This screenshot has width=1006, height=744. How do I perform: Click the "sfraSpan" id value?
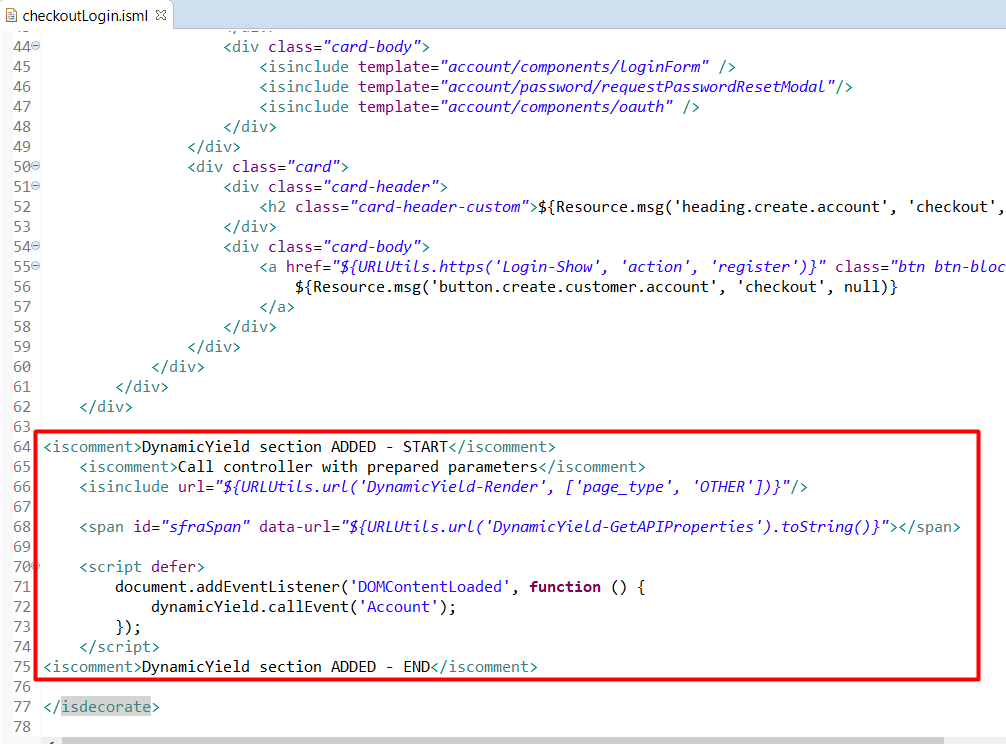205,527
